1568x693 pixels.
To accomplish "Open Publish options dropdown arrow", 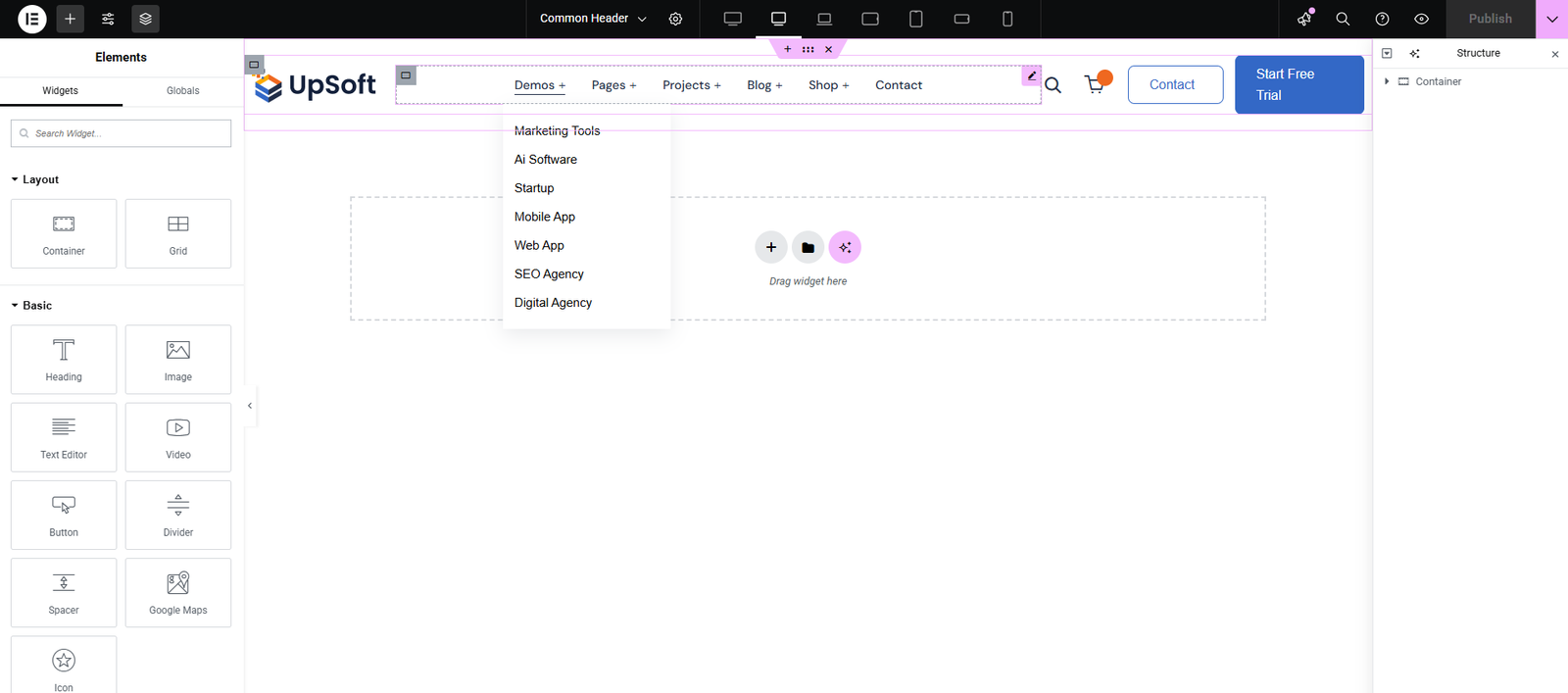I will point(1552,19).
